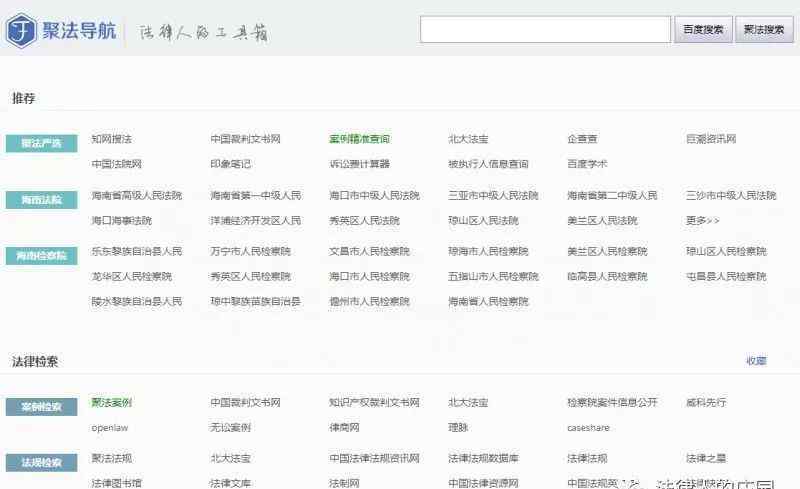This screenshot has height=489, width=800.
Task: Open the 秀英区人民法院 link
Action: [x=364, y=221]
